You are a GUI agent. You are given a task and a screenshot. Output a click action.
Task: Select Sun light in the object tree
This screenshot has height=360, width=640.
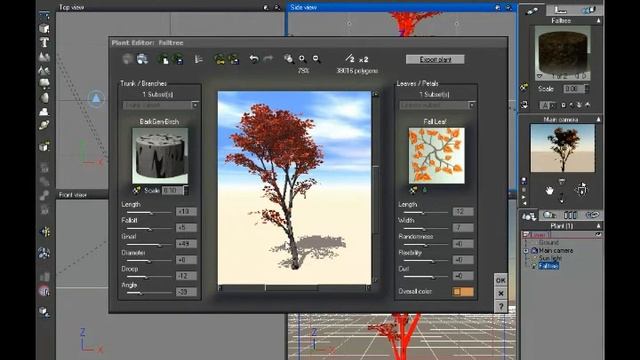[550, 258]
